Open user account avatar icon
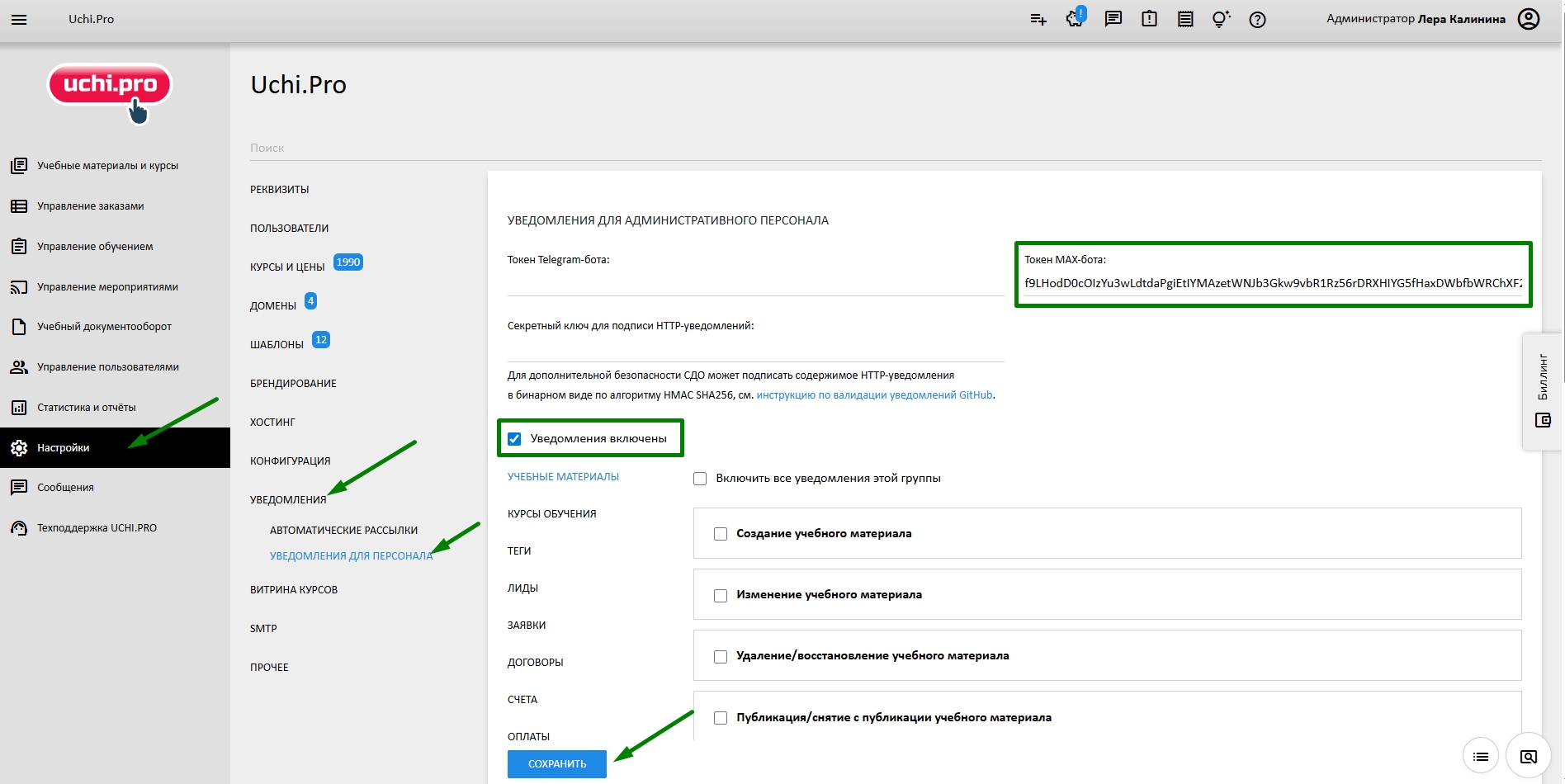Screen dimensions: 1565x784 tap(1529, 19)
